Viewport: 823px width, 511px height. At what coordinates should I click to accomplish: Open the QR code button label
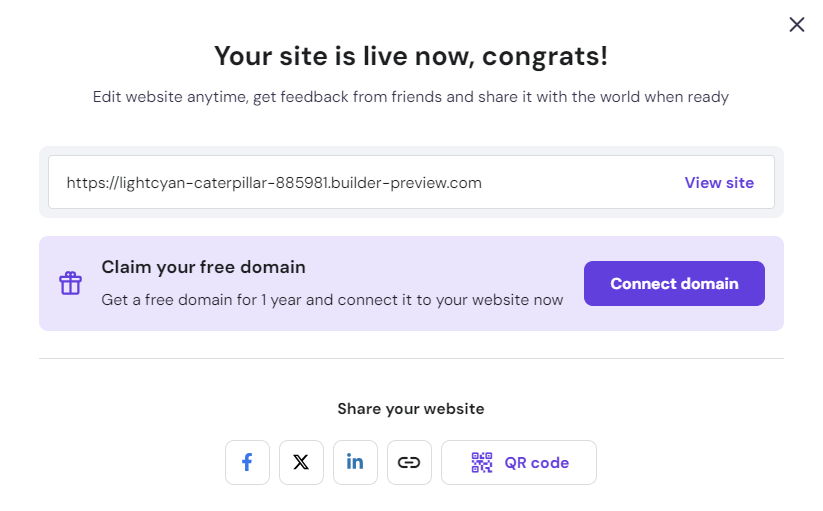pyautogui.click(x=536, y=462)
